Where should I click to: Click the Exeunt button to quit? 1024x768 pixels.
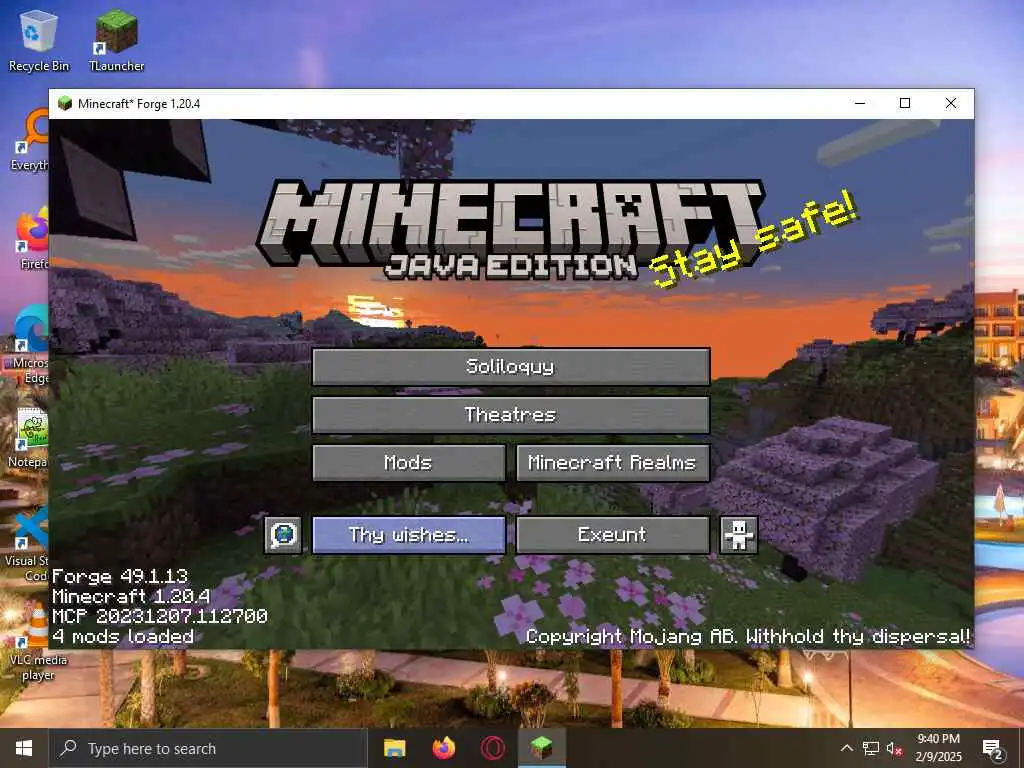tap(613, 535)
